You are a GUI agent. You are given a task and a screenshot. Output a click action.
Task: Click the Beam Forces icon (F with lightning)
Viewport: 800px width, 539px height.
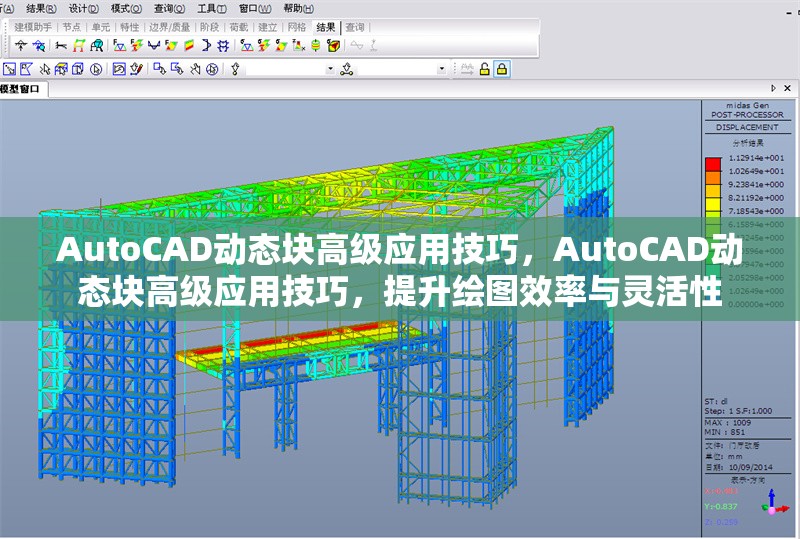[x=136, y=45]
